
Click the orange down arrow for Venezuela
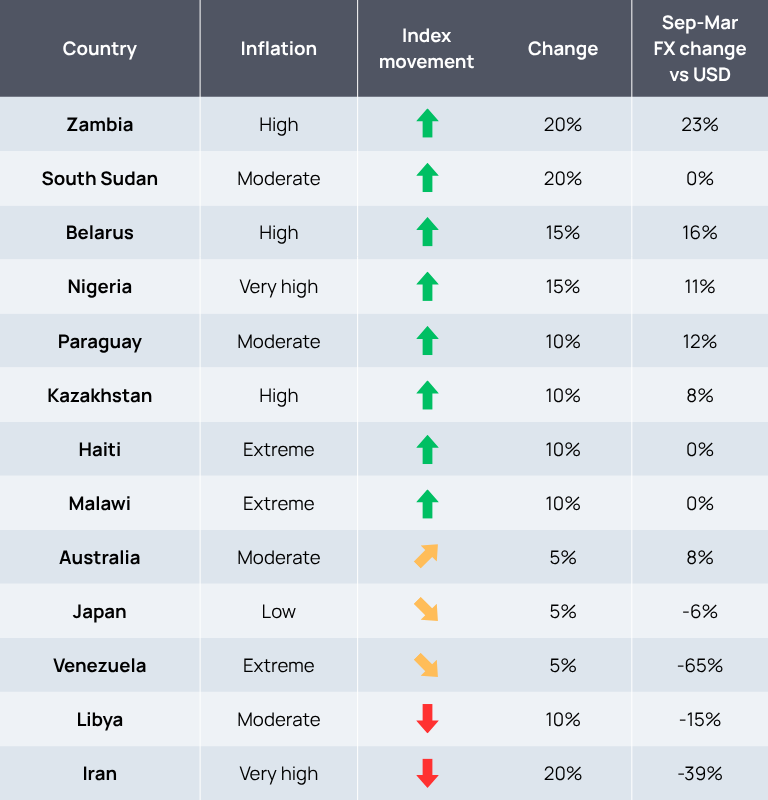tap(427, 665)
